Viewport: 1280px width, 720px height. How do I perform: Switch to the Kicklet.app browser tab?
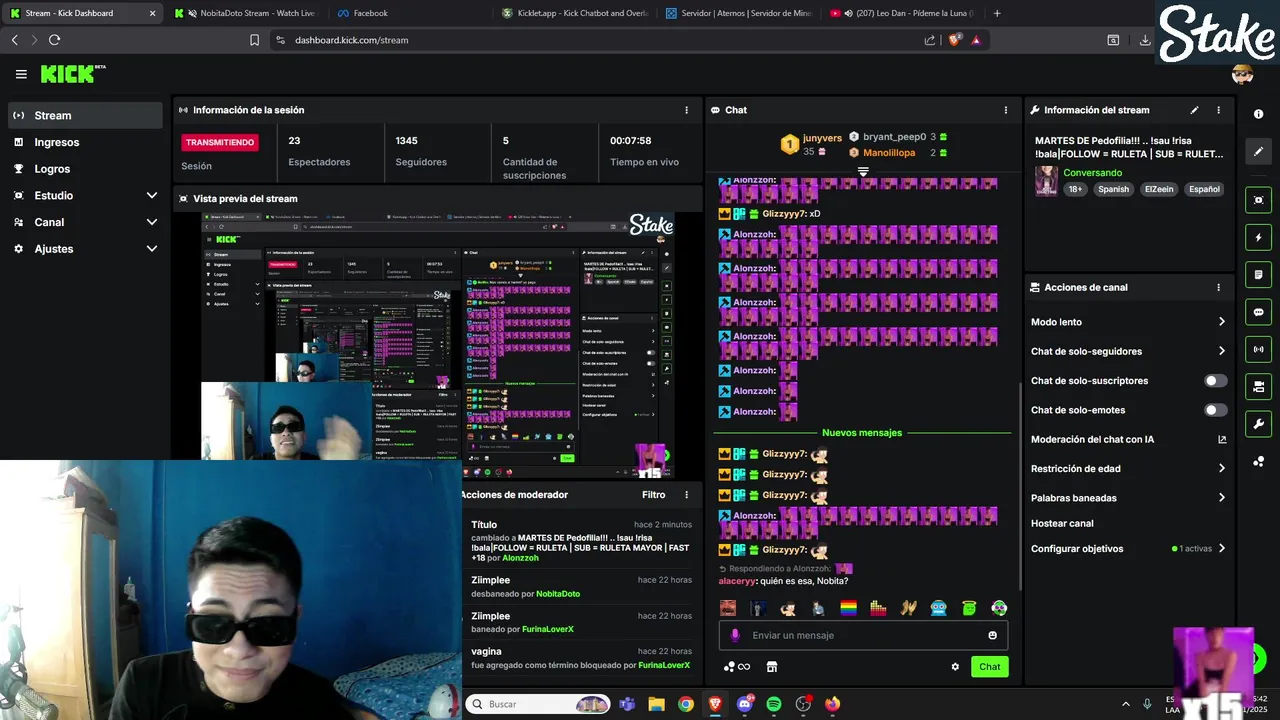(575, 13)
